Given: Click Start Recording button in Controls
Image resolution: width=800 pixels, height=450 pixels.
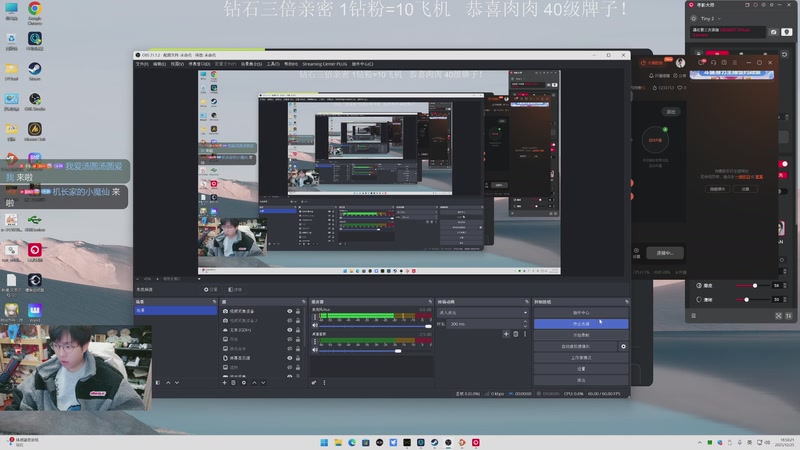Looking at the screenshot, I should pos(581,335).
